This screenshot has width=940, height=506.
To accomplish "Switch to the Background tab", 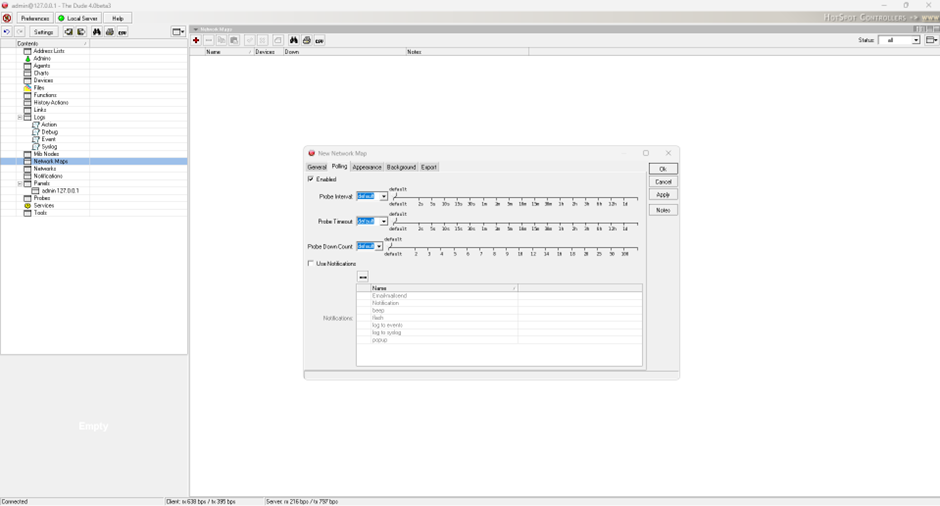I will pyautogui.click(x=401, y=167).
